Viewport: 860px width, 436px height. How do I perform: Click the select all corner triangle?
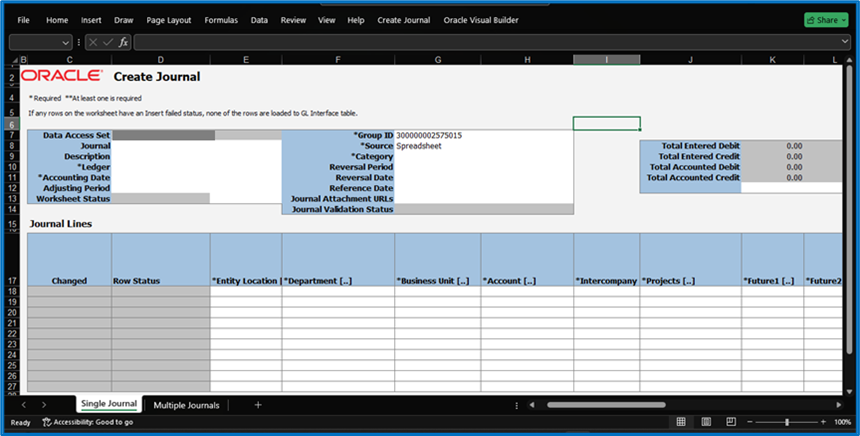(15, 60)
